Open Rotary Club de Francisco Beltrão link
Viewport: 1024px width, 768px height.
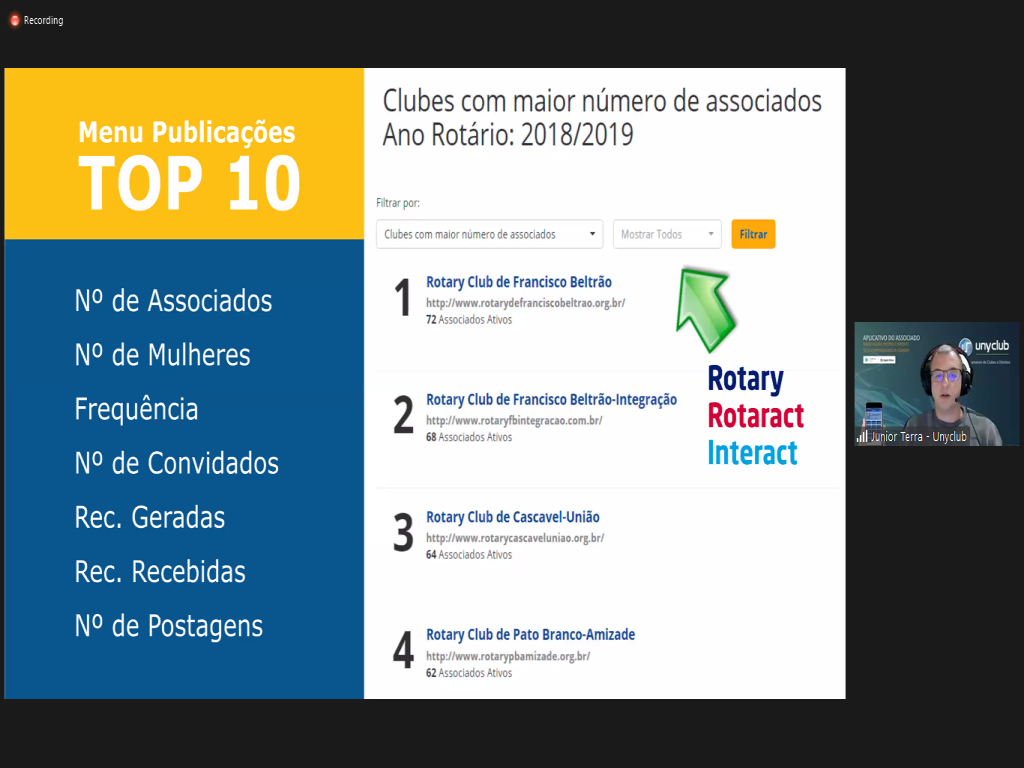point(518,282)
